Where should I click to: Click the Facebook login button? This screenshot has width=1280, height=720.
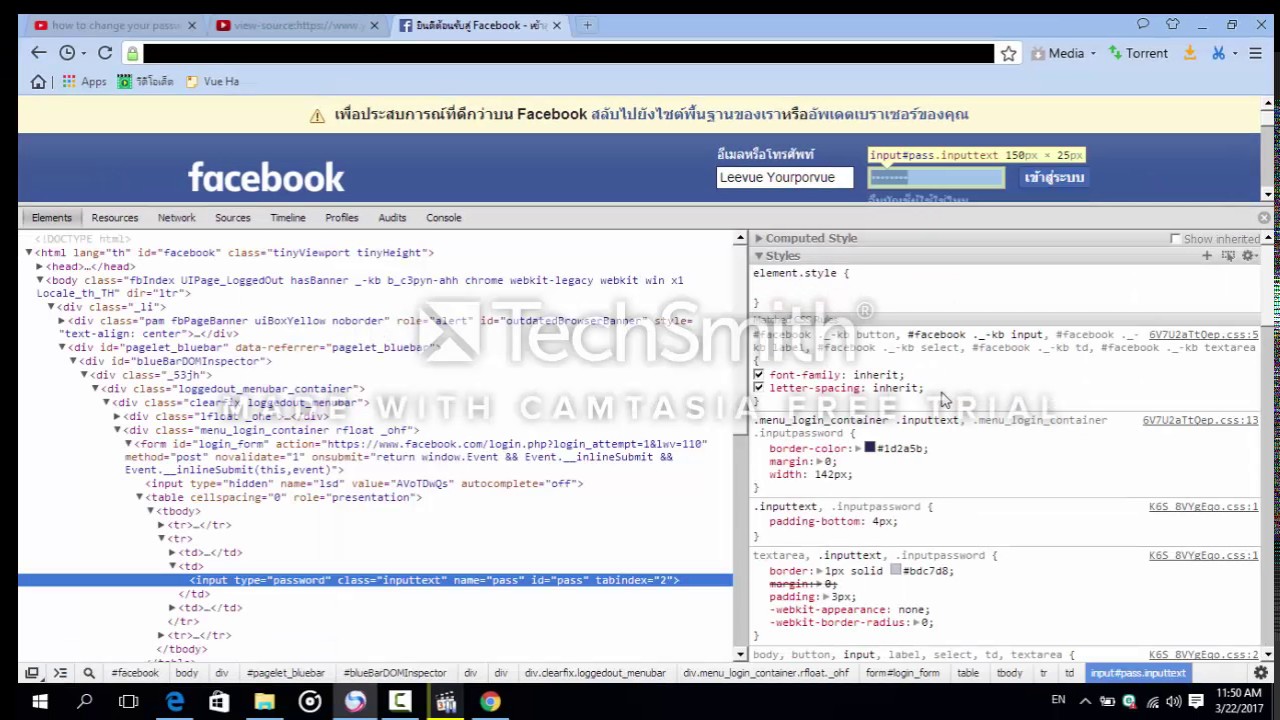[1054, 177]
